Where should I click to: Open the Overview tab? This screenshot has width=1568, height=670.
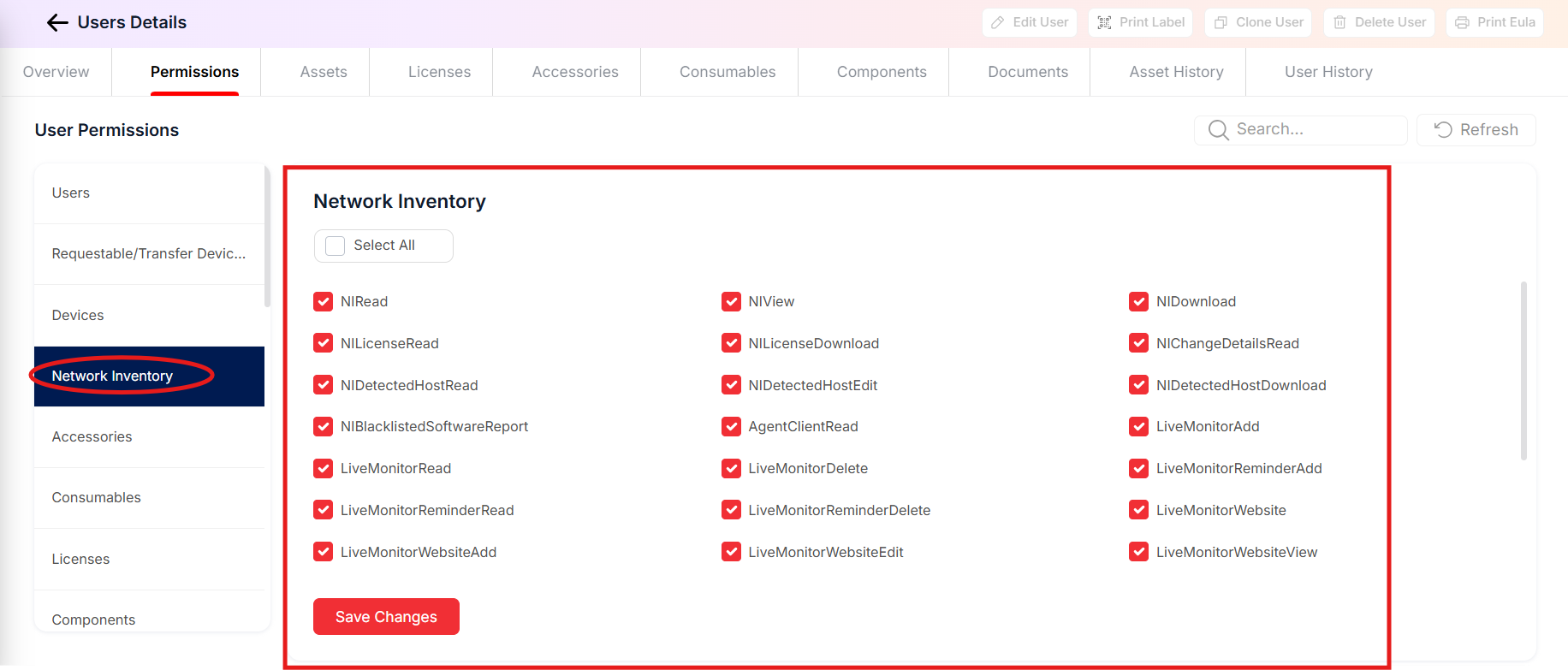[56, 72]
